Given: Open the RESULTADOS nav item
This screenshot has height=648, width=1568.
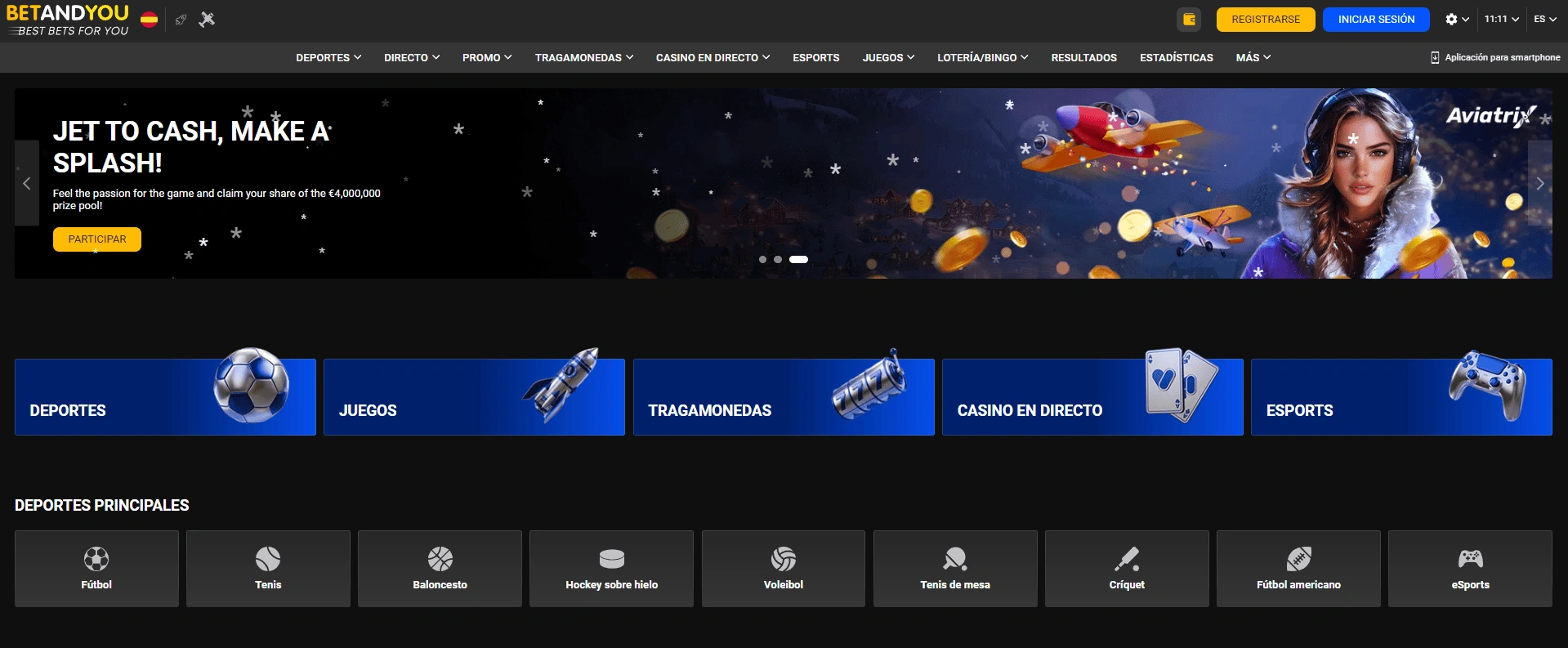Looking at the screenshot, I should [x=1084, y=58].
